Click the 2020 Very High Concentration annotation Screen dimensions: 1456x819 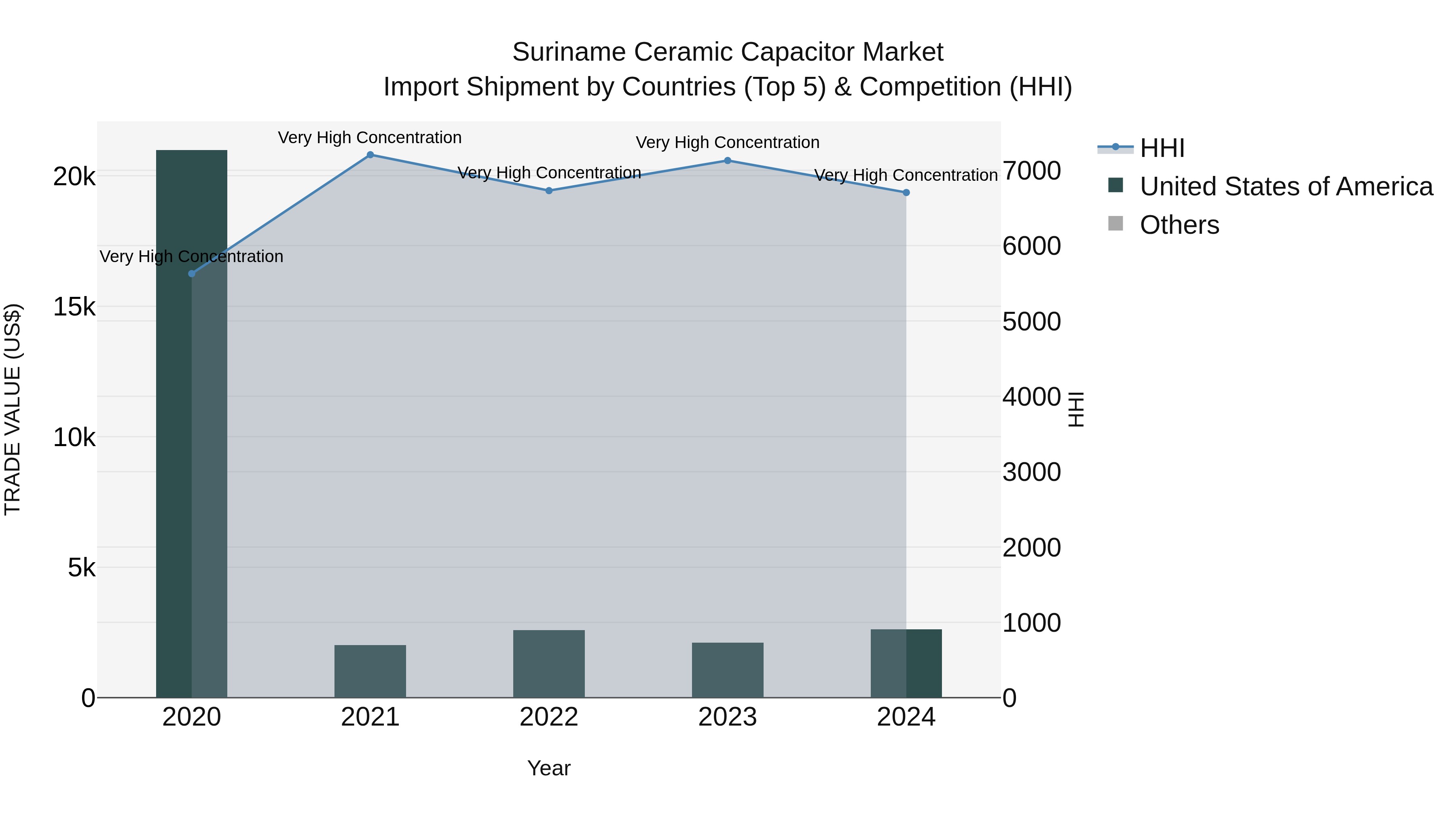pos(192,256)
